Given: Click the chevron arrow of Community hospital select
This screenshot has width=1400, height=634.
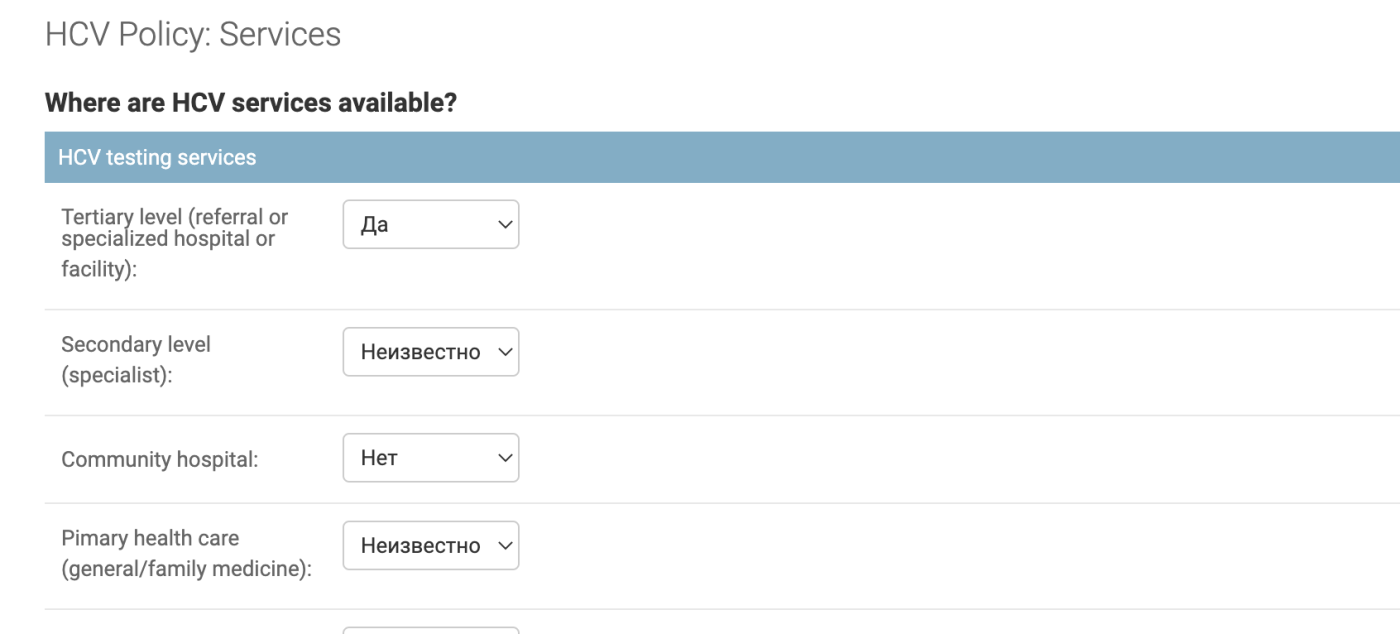Looking at the screenshot, I should 504,458.
